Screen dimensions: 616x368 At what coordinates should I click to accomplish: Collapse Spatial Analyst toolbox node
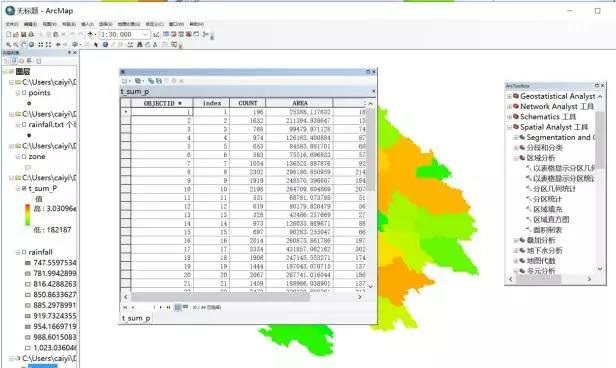510,127
